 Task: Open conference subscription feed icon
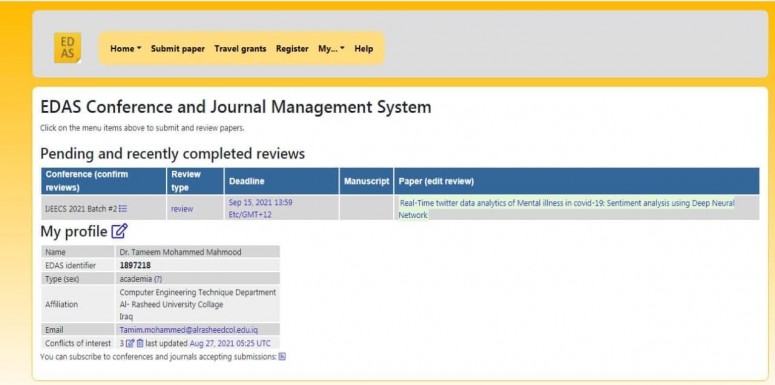point(282,356)
